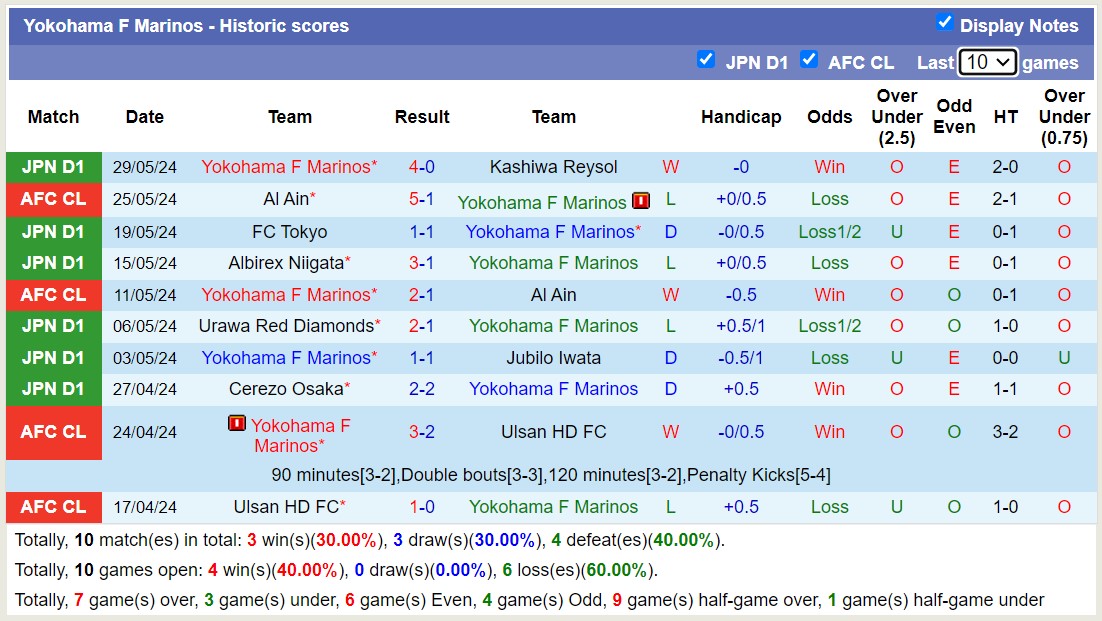1102x621 pixels.
Task: Click the Jubilo Iwata team name
Action: pyautogui.click(x=554, y=357)
